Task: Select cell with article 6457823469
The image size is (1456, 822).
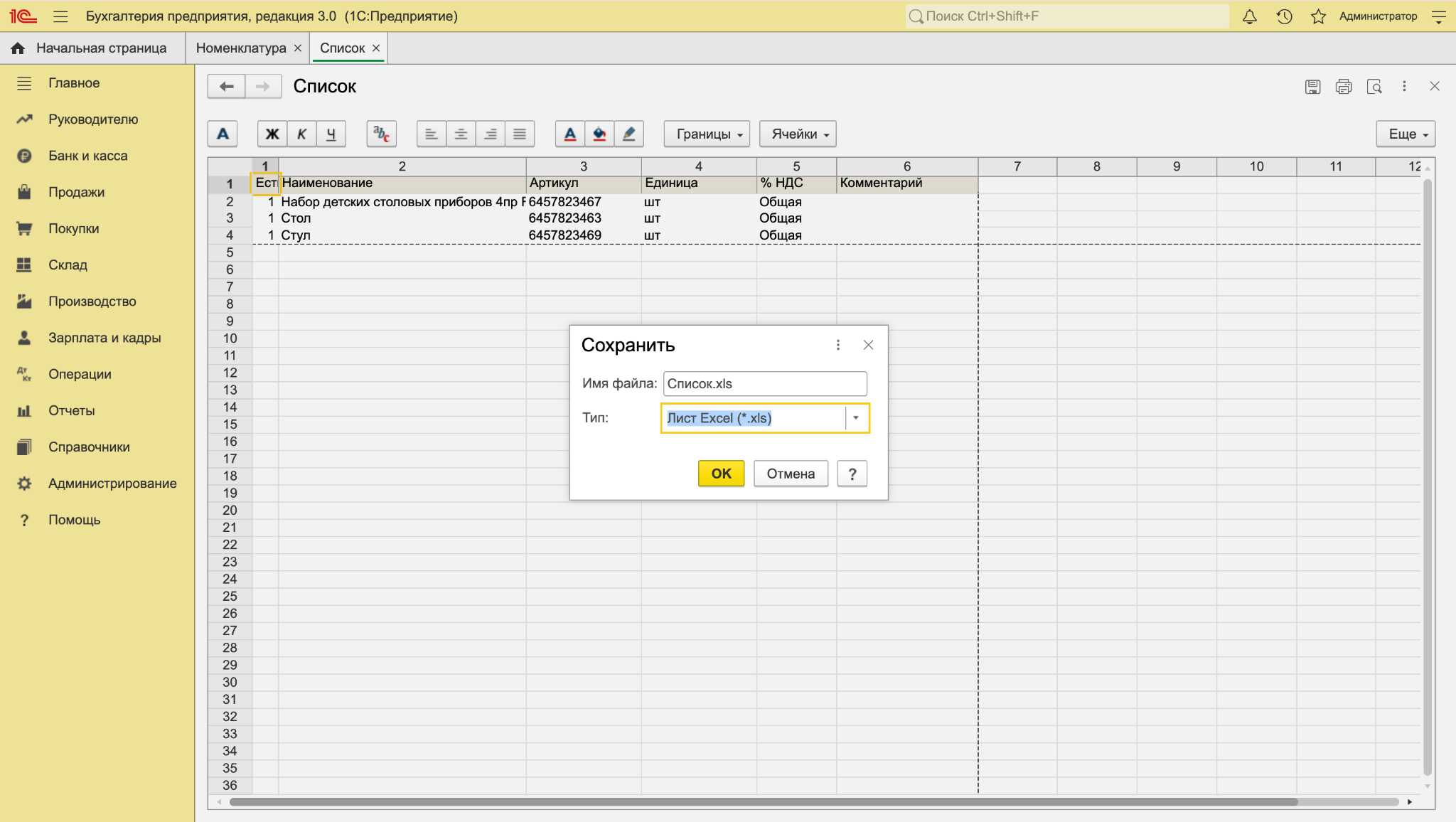Action: [x=584, y=235]
